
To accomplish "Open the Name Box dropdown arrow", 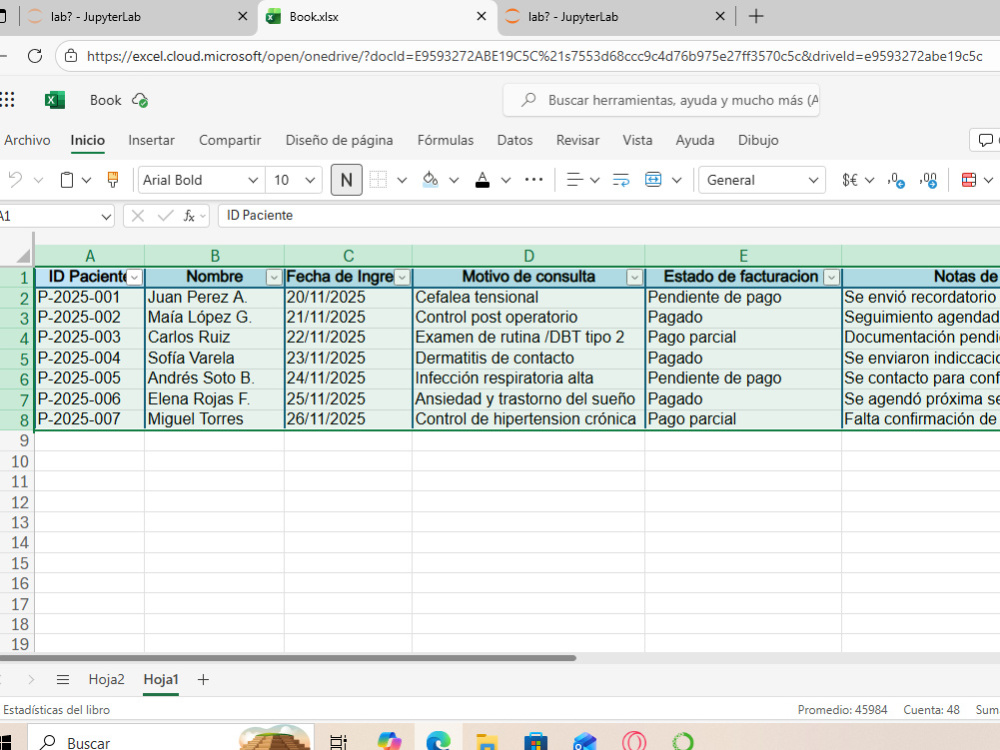I will 106,216.
